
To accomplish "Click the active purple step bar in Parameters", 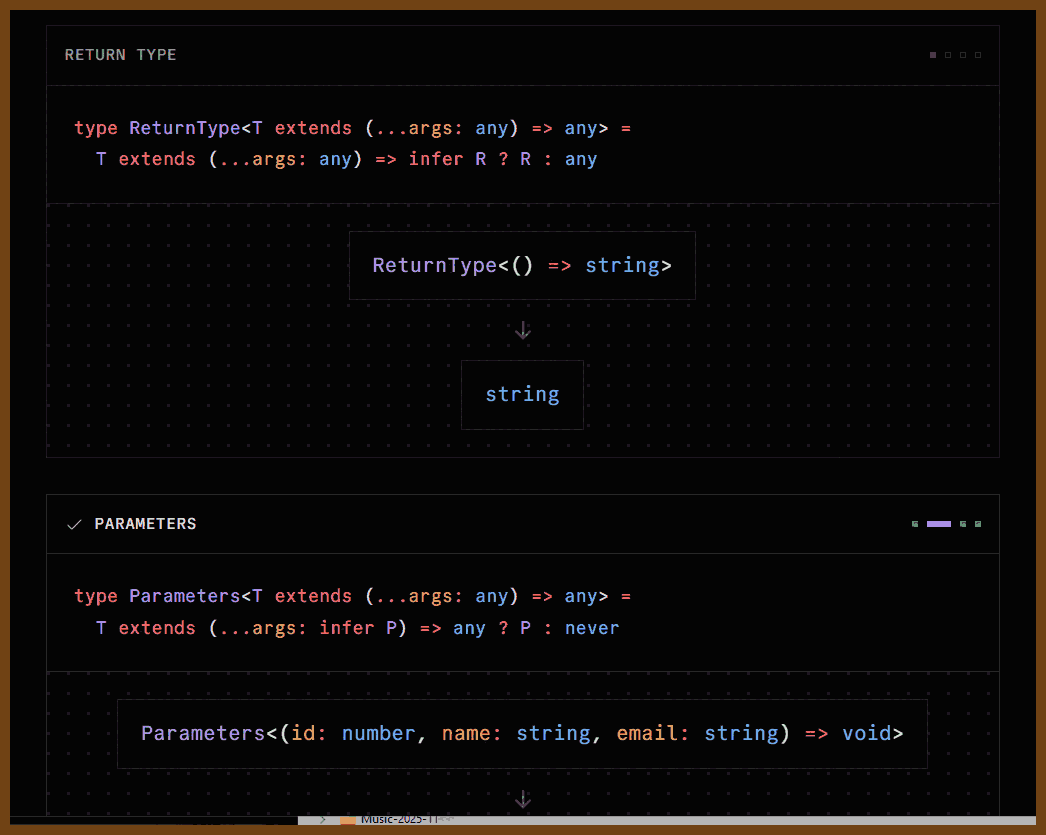I will click(x=939, y=524).
